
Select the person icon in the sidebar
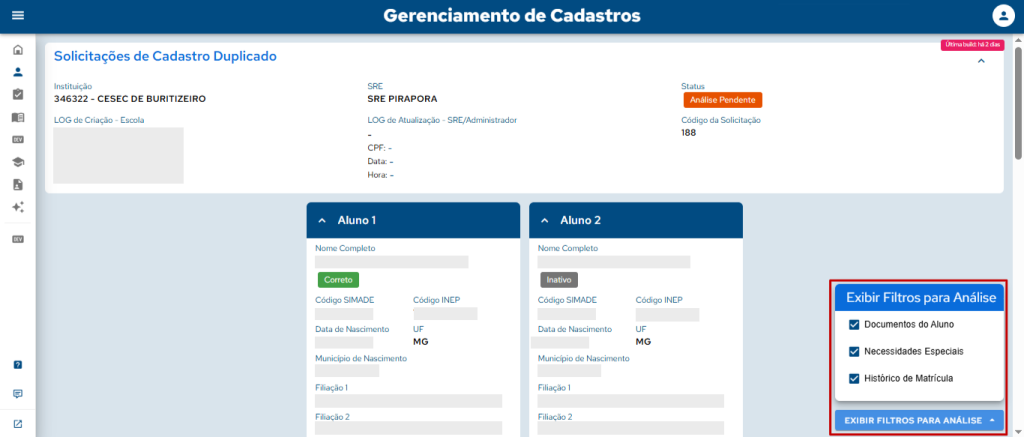(x=18, y=72)
